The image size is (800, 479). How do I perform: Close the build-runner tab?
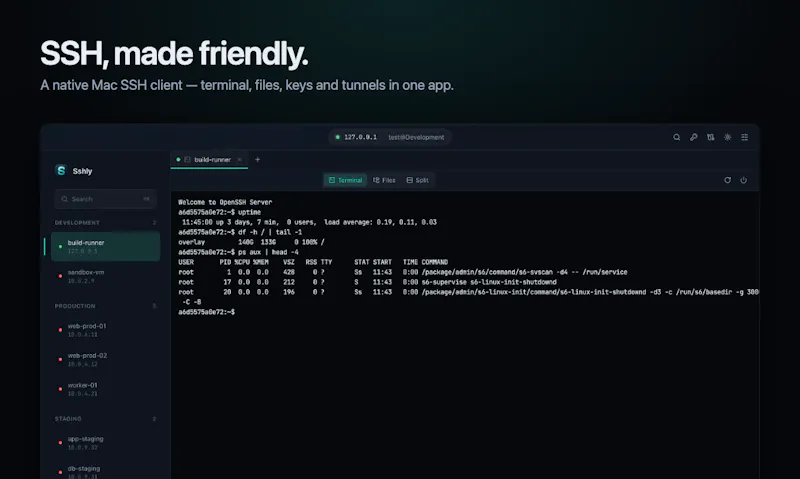[x=239, y=160]
